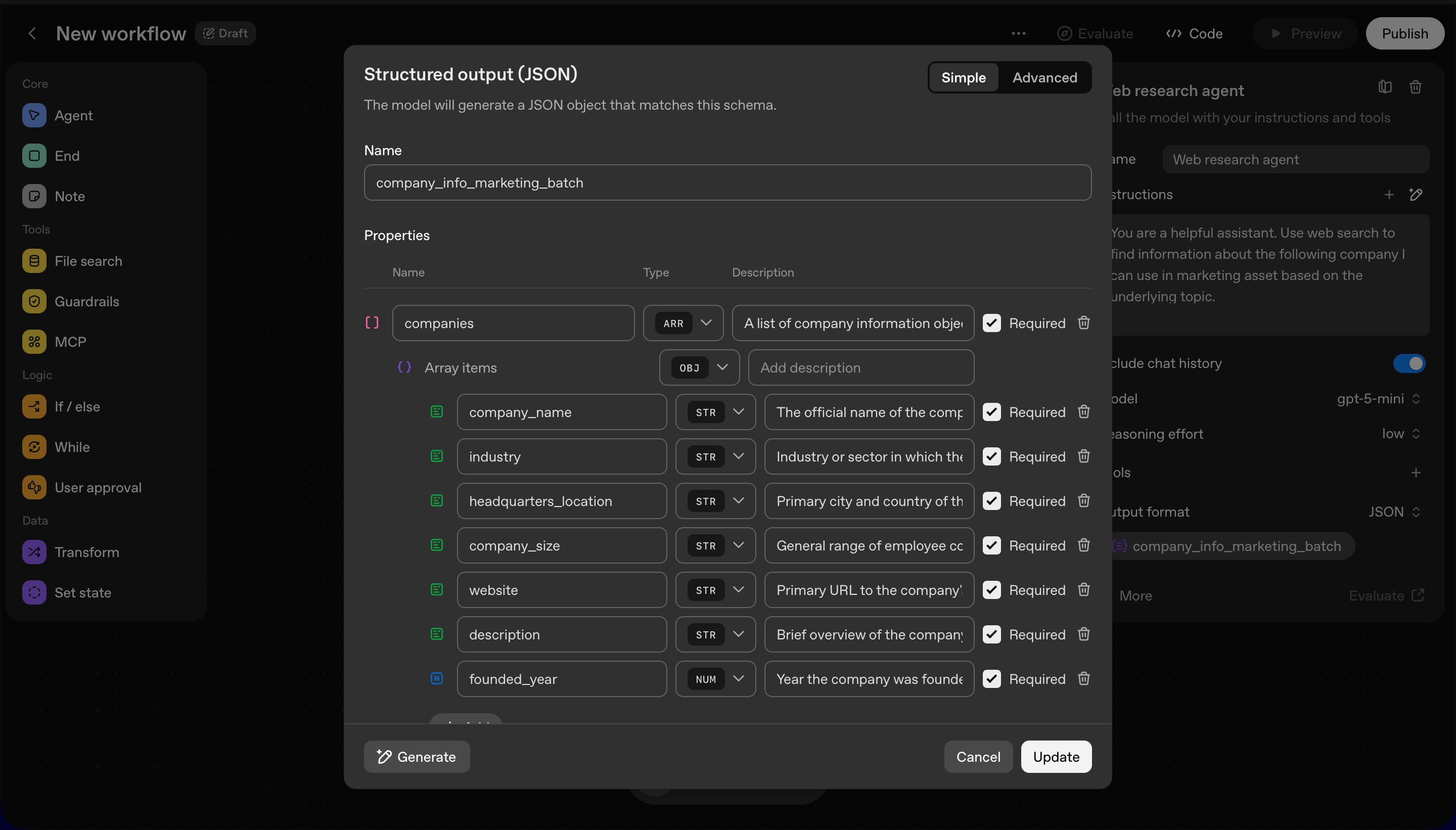Open founded_year NUM type dropdown
Viewport: 1456px width, 830px height.
[715, 679]
